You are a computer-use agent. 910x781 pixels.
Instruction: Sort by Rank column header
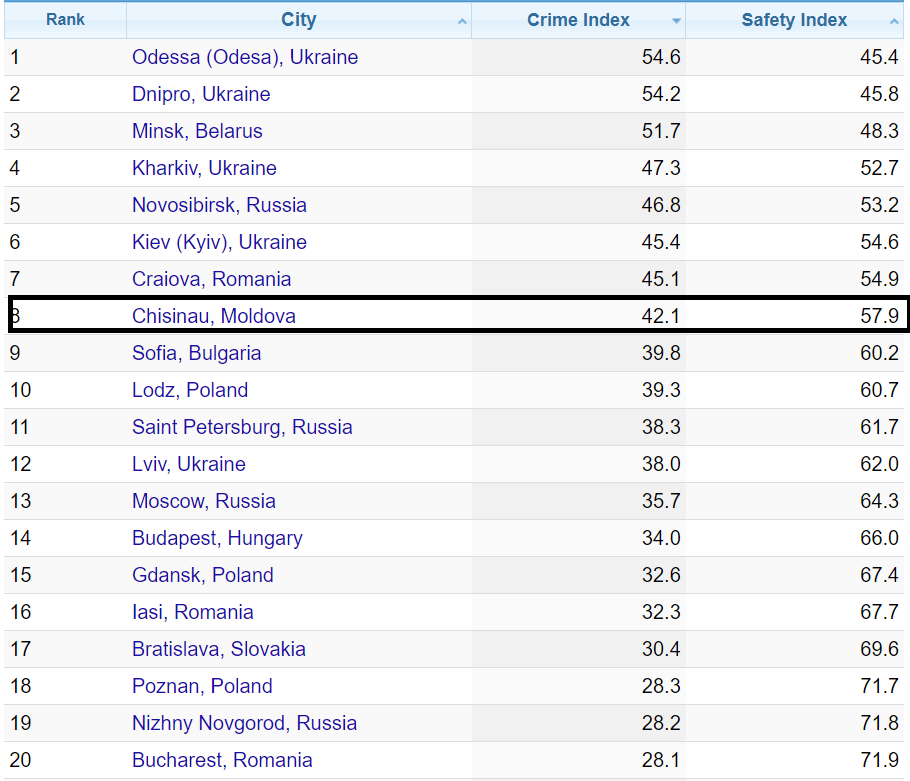(65, 20)
